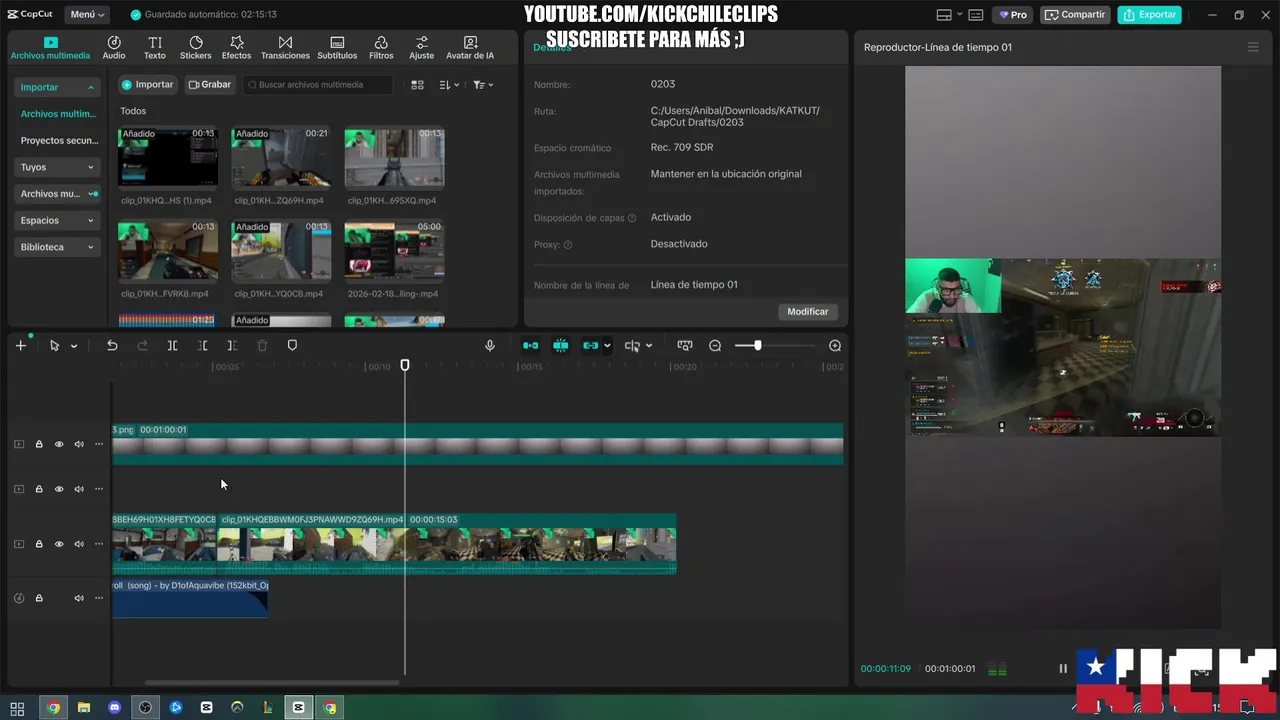Screen dimensions: 1280x720
Task: Click the Grabar button
Action: [x=210, y=85]
